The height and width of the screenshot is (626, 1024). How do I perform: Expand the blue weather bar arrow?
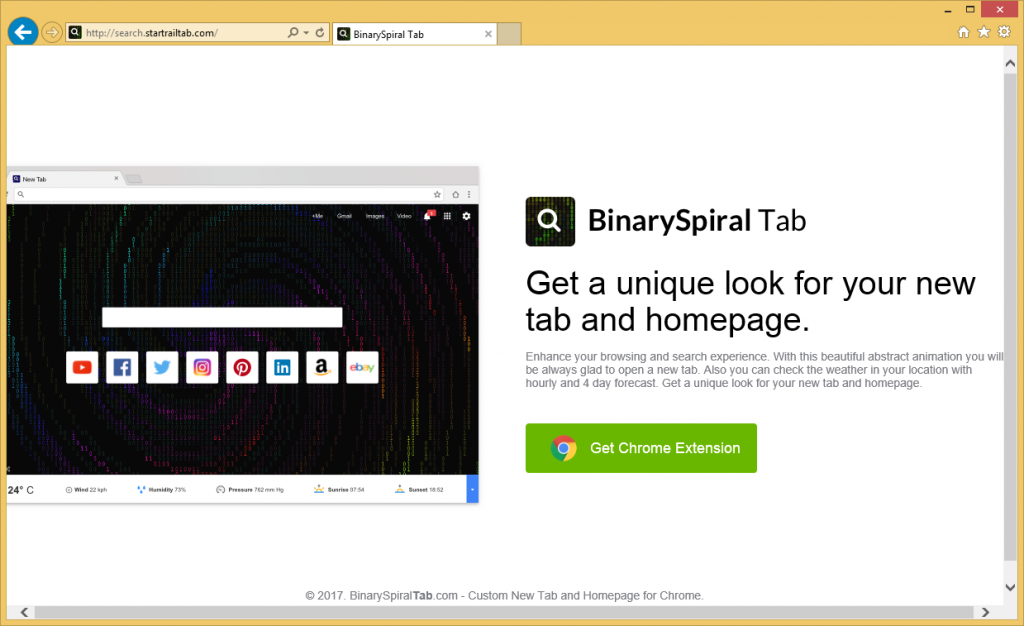(x=472, y=490)
